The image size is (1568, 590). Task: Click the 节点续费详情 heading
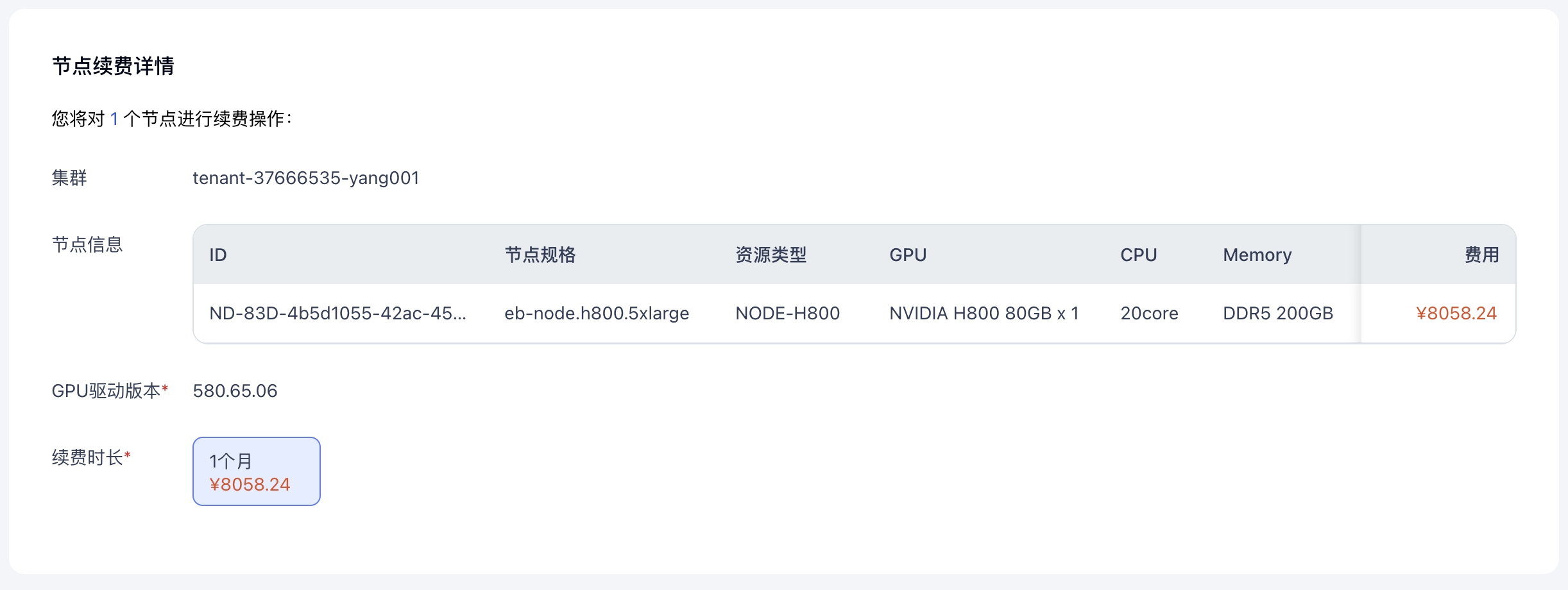pos(113,66)
